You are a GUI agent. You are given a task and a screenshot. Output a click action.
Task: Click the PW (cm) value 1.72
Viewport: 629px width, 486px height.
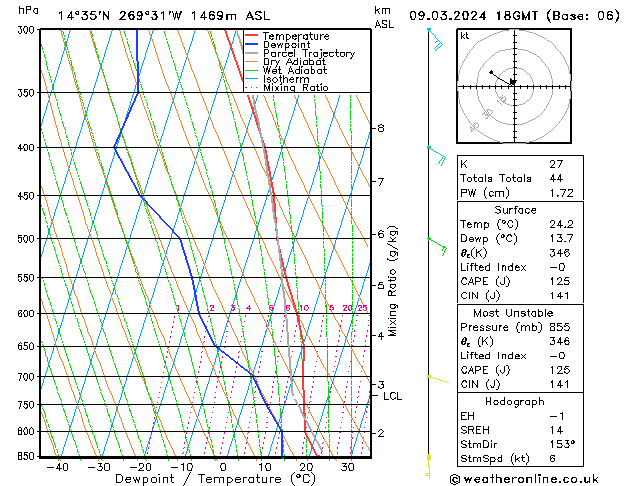562,193
